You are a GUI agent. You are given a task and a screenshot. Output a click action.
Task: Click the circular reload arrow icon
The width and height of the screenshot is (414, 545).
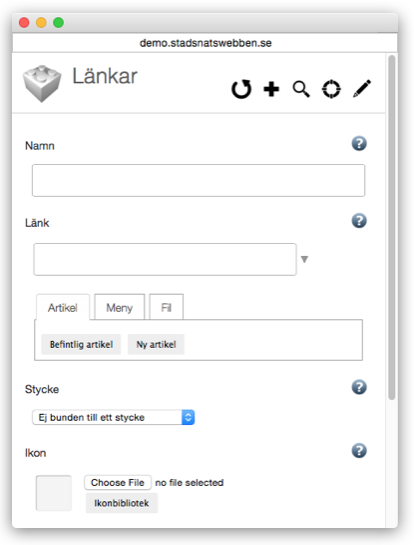241,89
